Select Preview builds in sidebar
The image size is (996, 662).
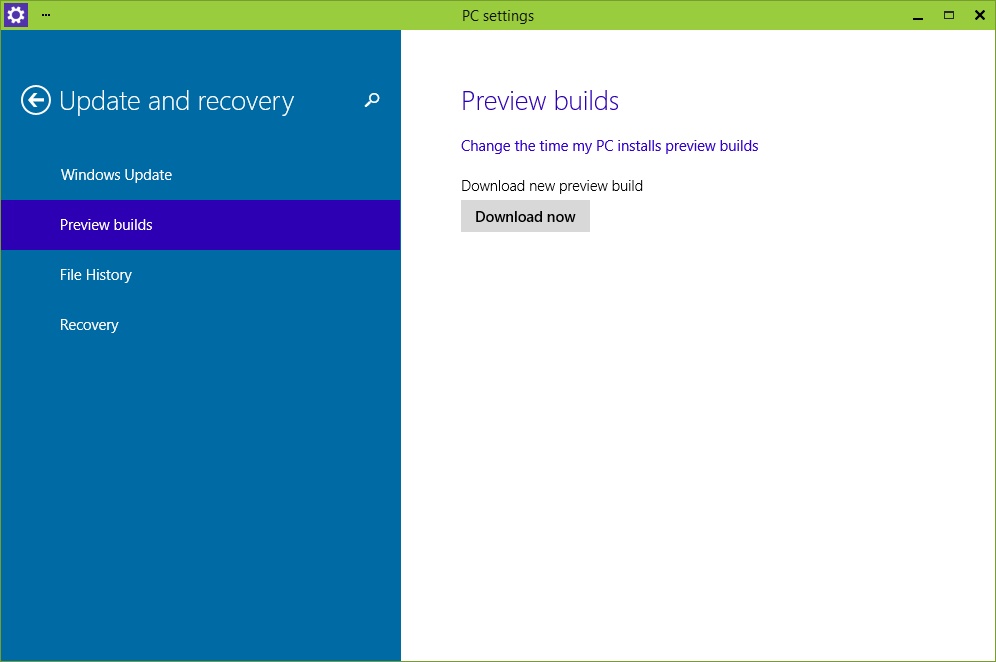tap(201, 225)
